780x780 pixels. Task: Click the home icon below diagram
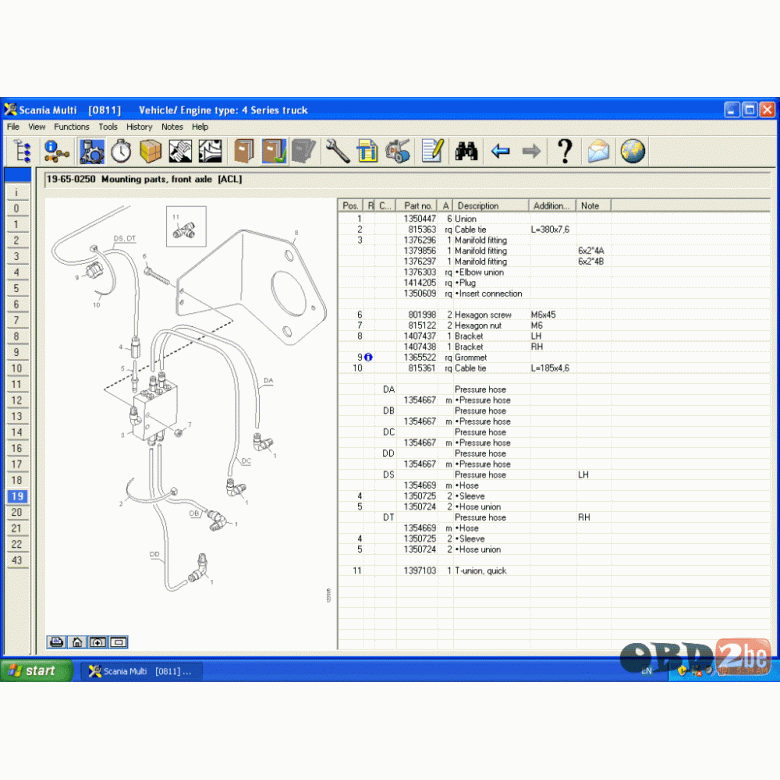77,642
